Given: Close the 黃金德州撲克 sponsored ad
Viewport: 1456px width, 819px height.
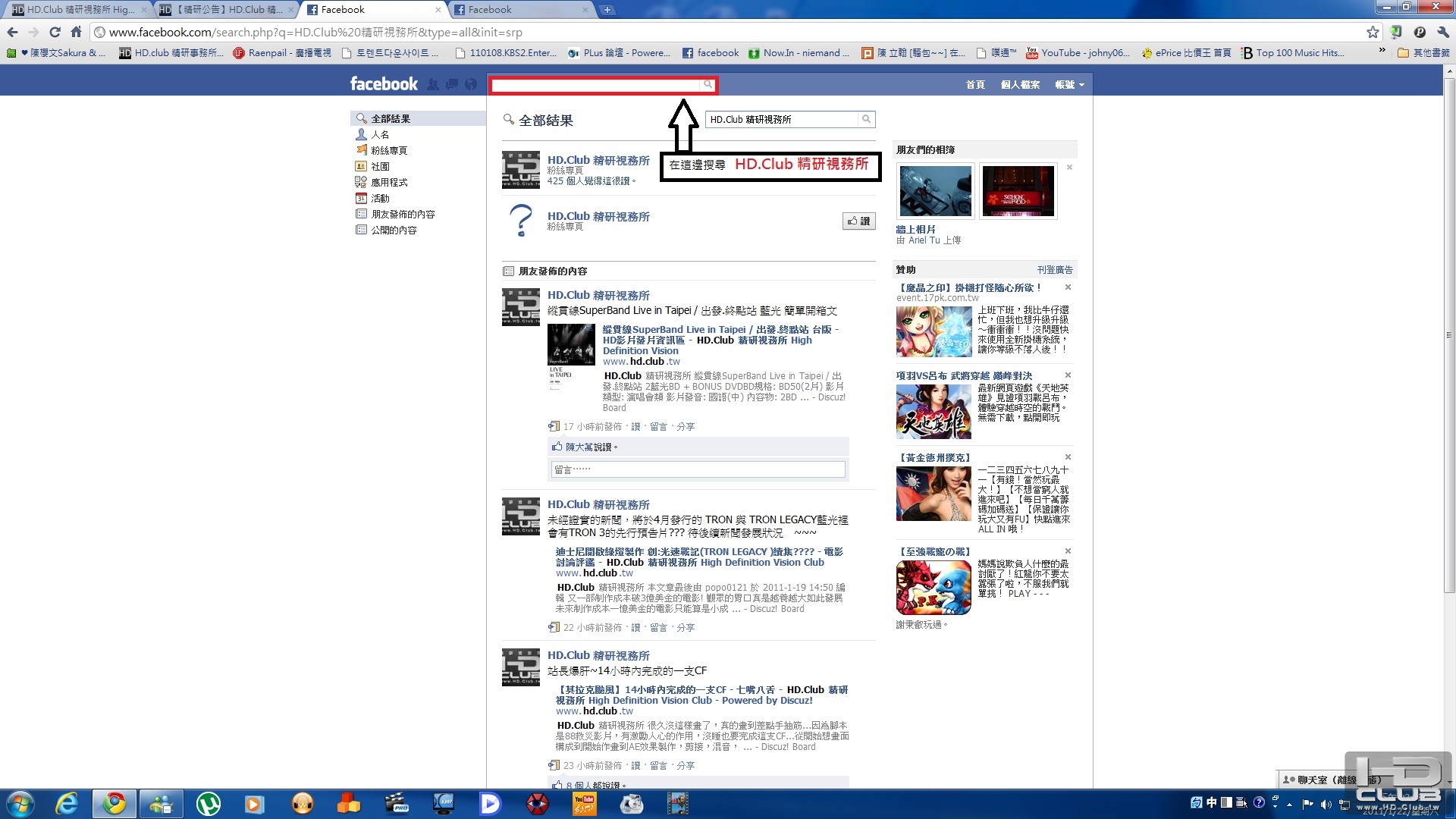Looking at the screenshot, I should pyautogui.click(x=1068, y=457).
